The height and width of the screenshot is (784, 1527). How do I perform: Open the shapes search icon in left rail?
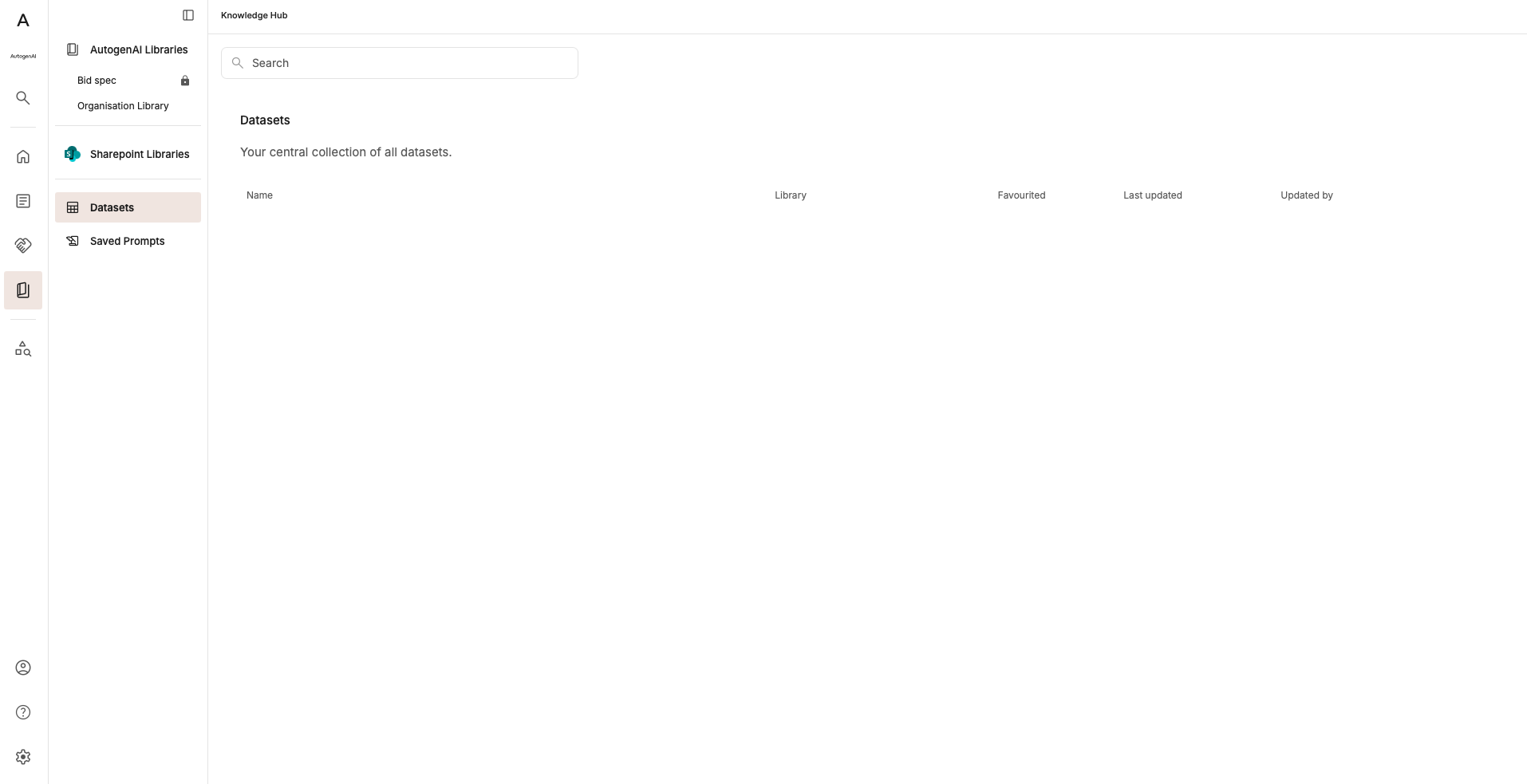point(23,349)
